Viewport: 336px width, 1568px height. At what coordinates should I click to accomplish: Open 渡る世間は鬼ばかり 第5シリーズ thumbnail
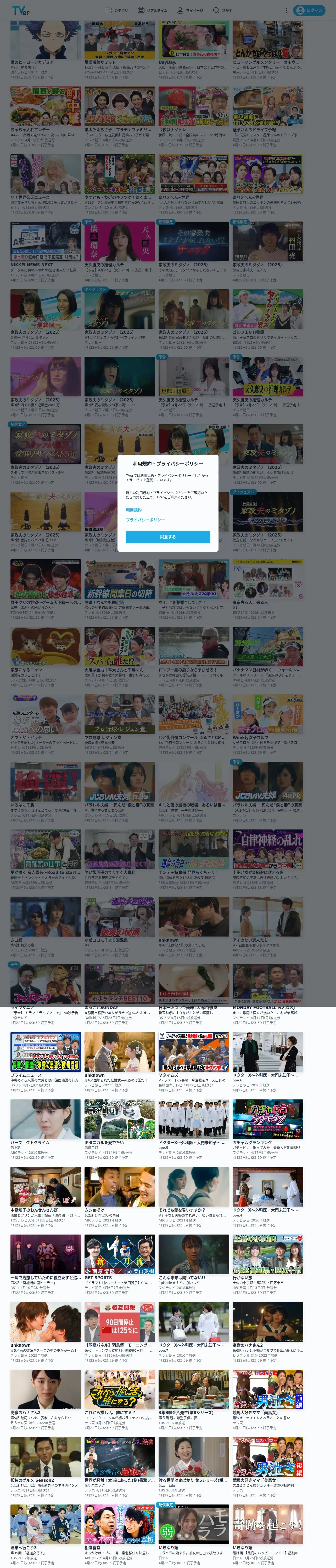(194, 1457)
